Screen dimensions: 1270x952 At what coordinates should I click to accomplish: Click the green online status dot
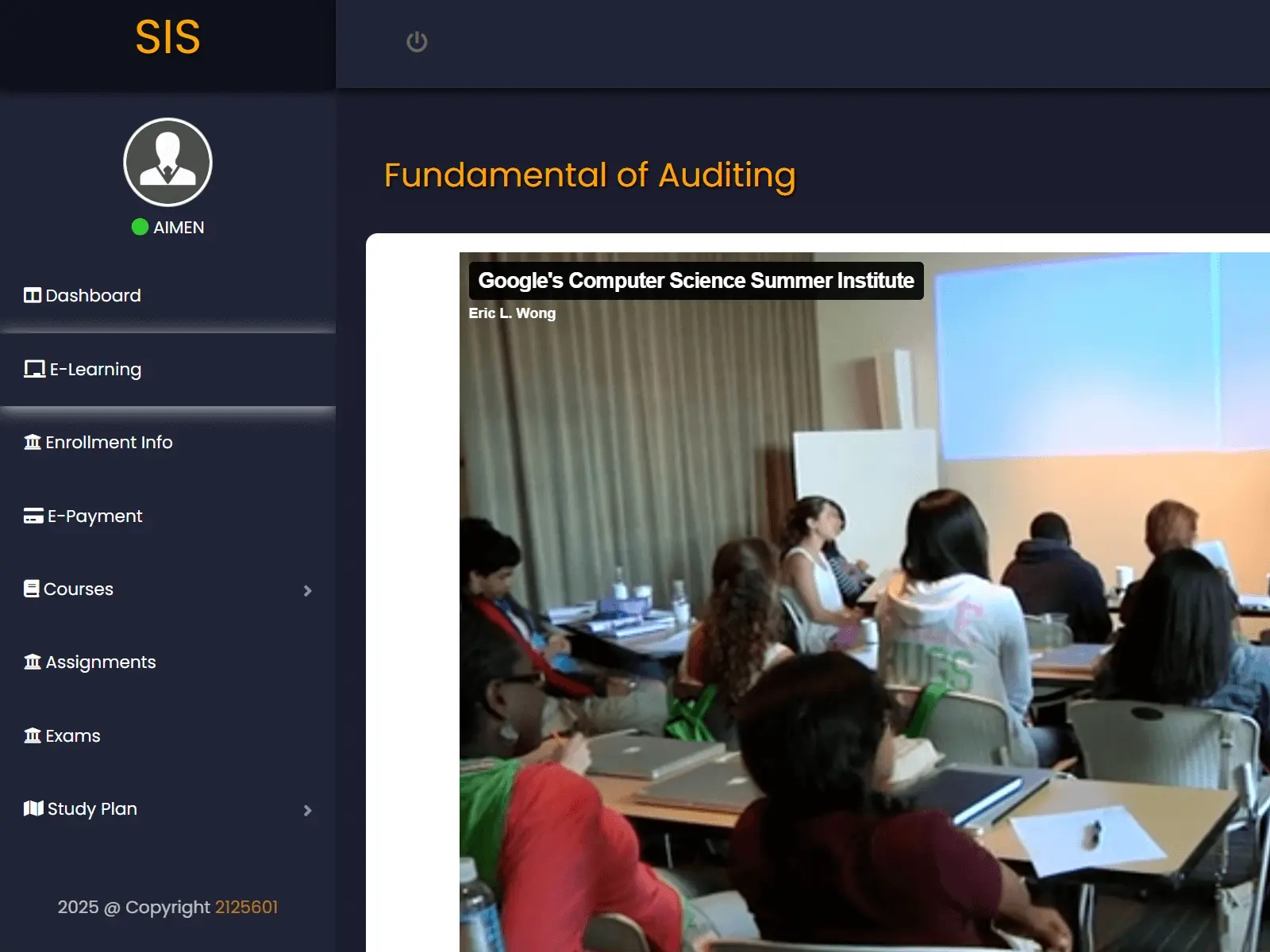tap(140, 227)
